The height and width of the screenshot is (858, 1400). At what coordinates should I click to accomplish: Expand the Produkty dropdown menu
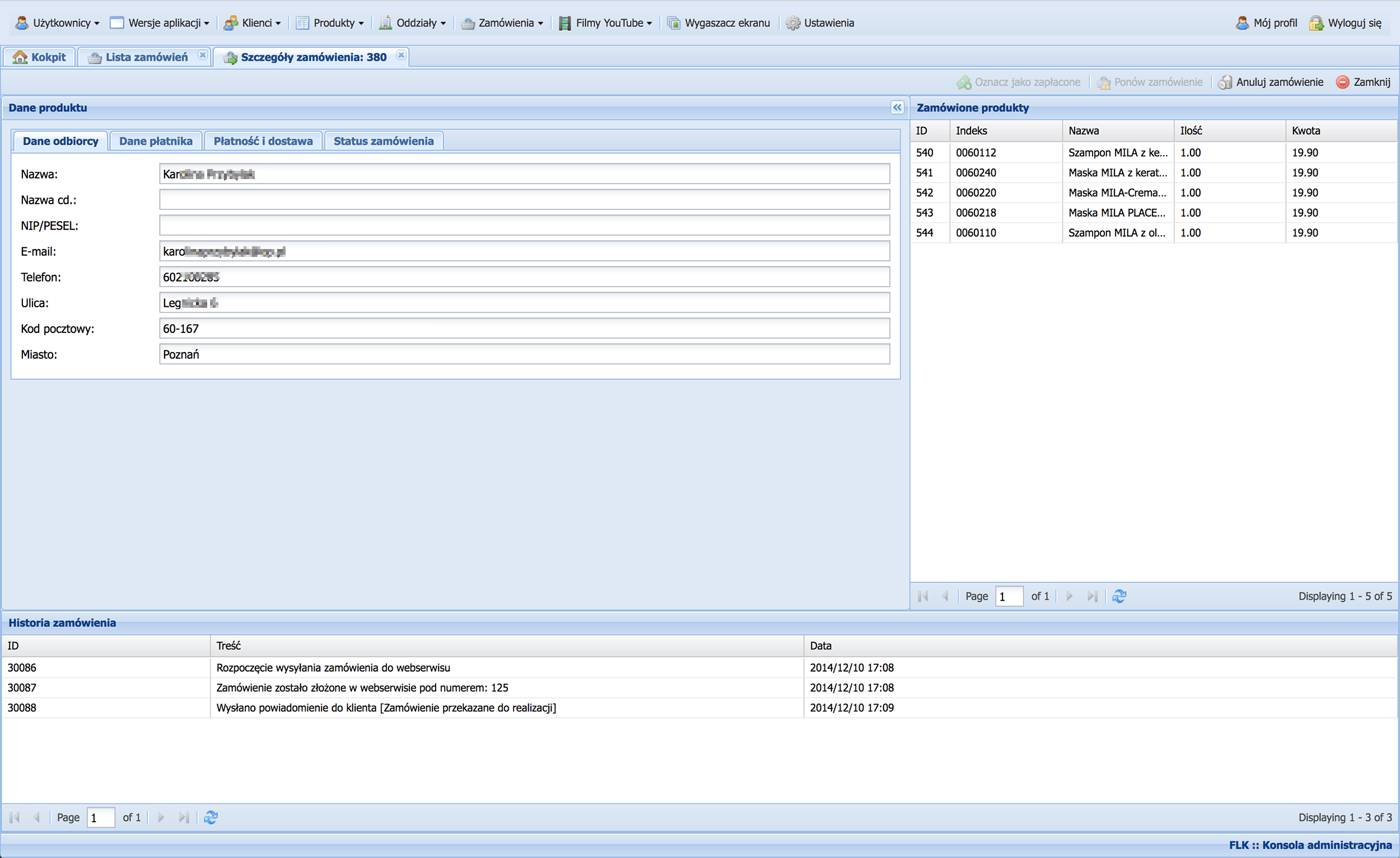click(x=330, y=24)
